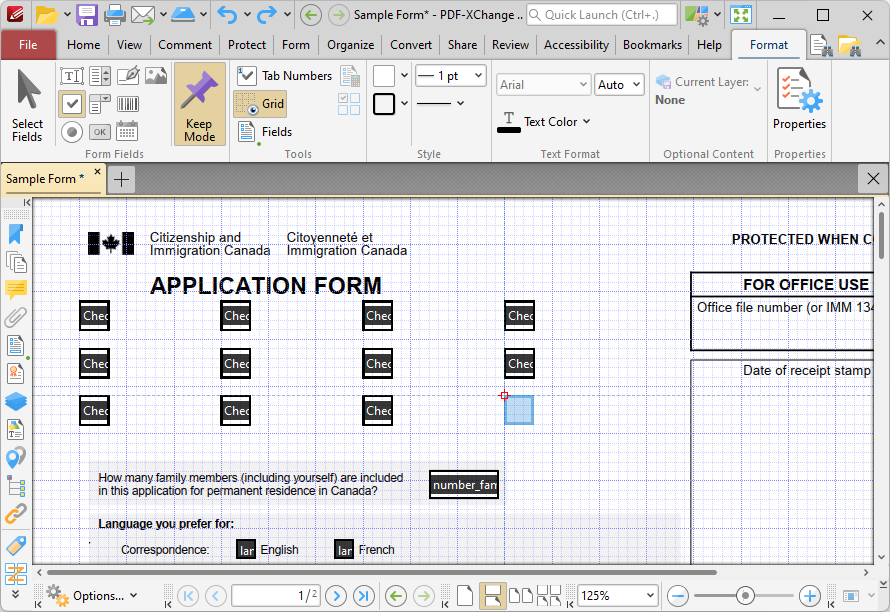Go to the next page

[x=336, y=596]
